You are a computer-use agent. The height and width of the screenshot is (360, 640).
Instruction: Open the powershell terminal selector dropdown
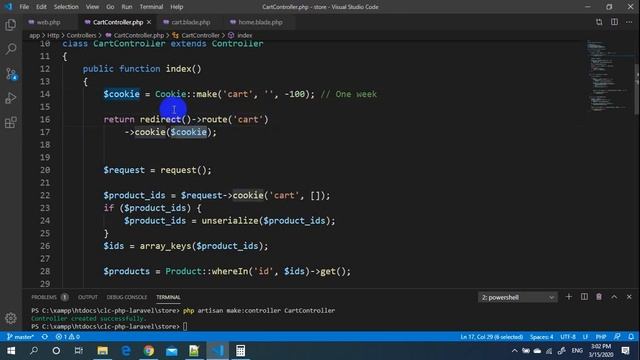pos(518,297)
